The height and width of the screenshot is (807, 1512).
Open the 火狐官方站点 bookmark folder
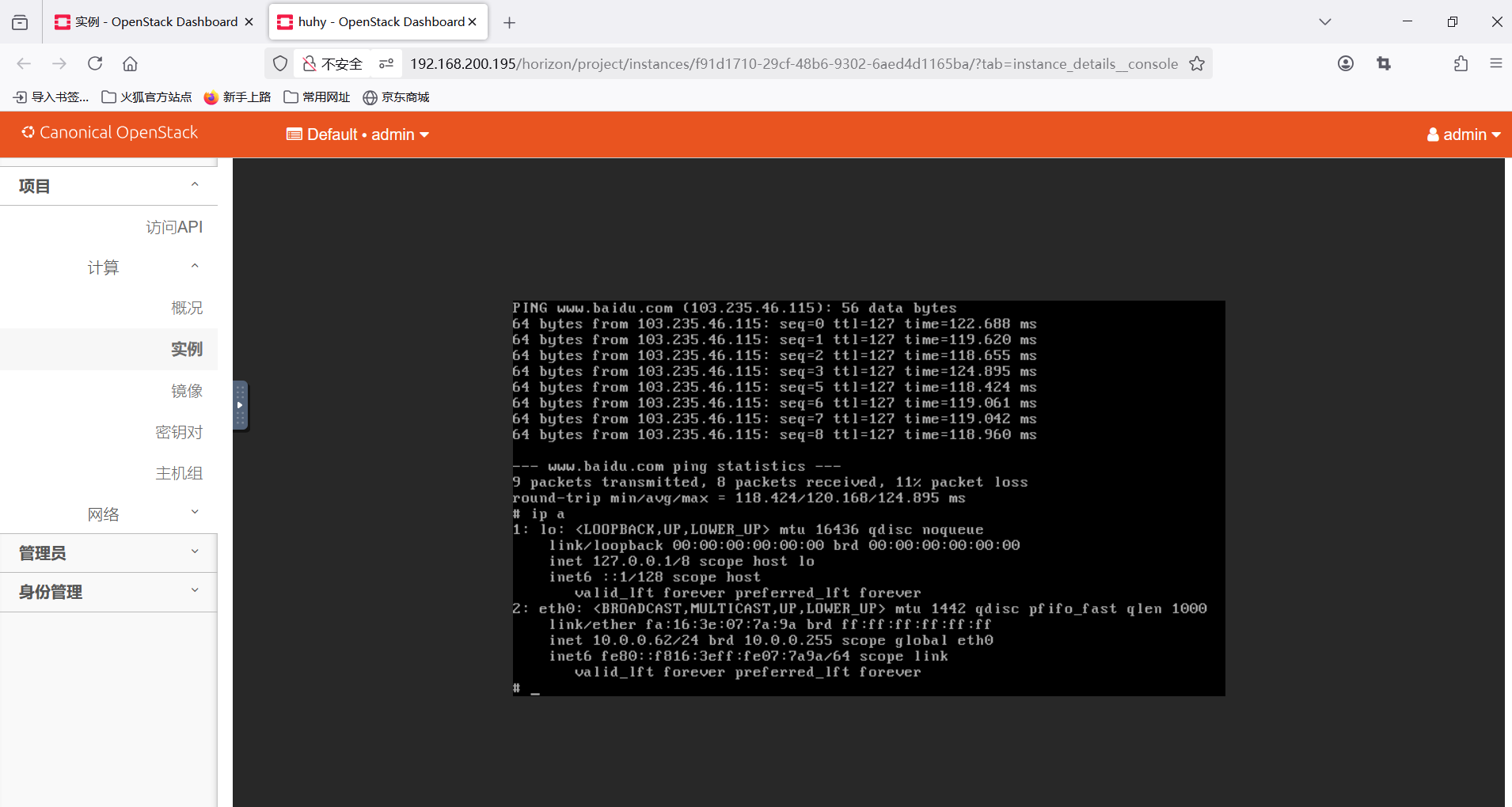point(147,97)
